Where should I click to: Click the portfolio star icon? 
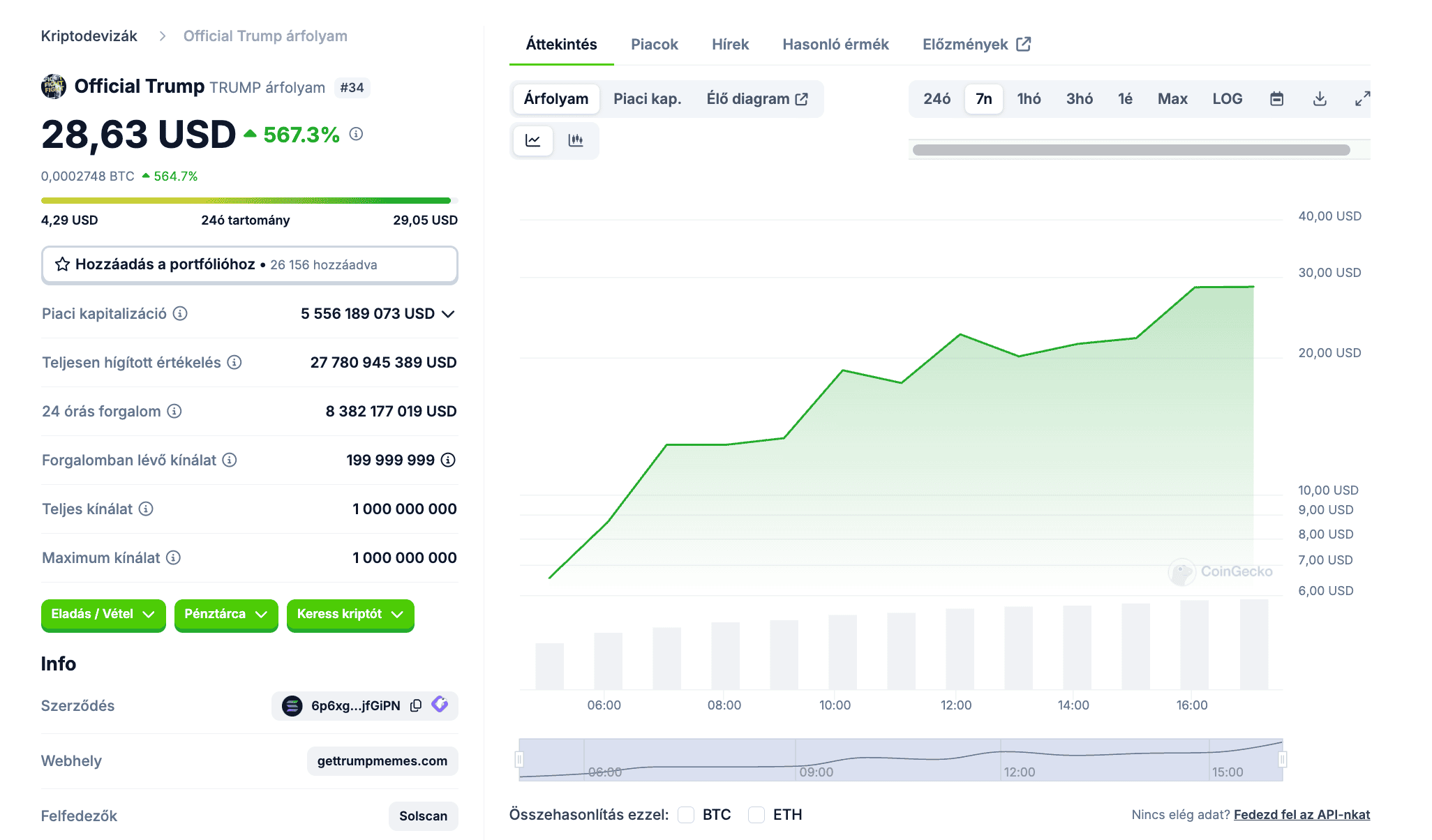tap(62, 264)
